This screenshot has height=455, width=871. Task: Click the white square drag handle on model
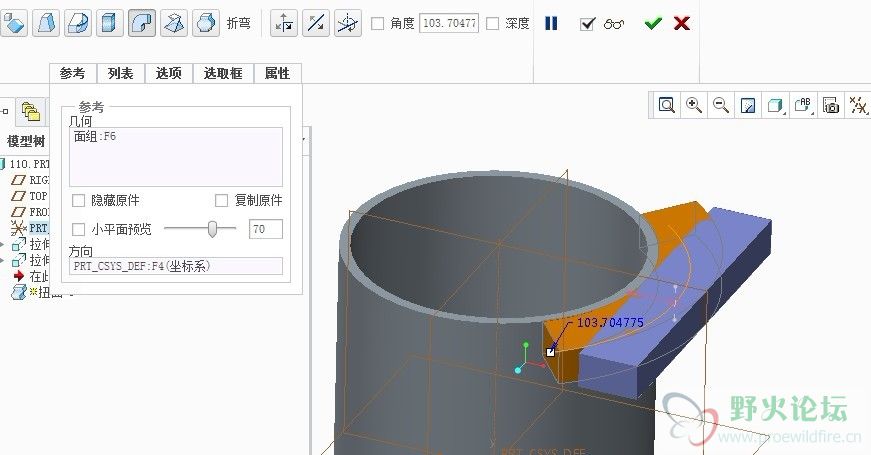coord(550,352)
